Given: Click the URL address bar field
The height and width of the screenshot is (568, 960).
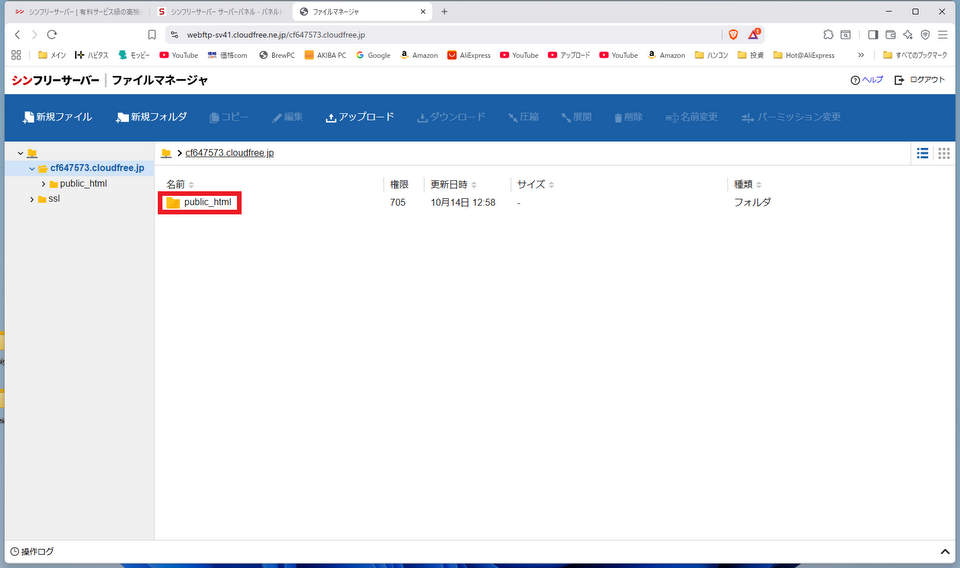Looking at the screenshot, I should click(x=440, y=34).
